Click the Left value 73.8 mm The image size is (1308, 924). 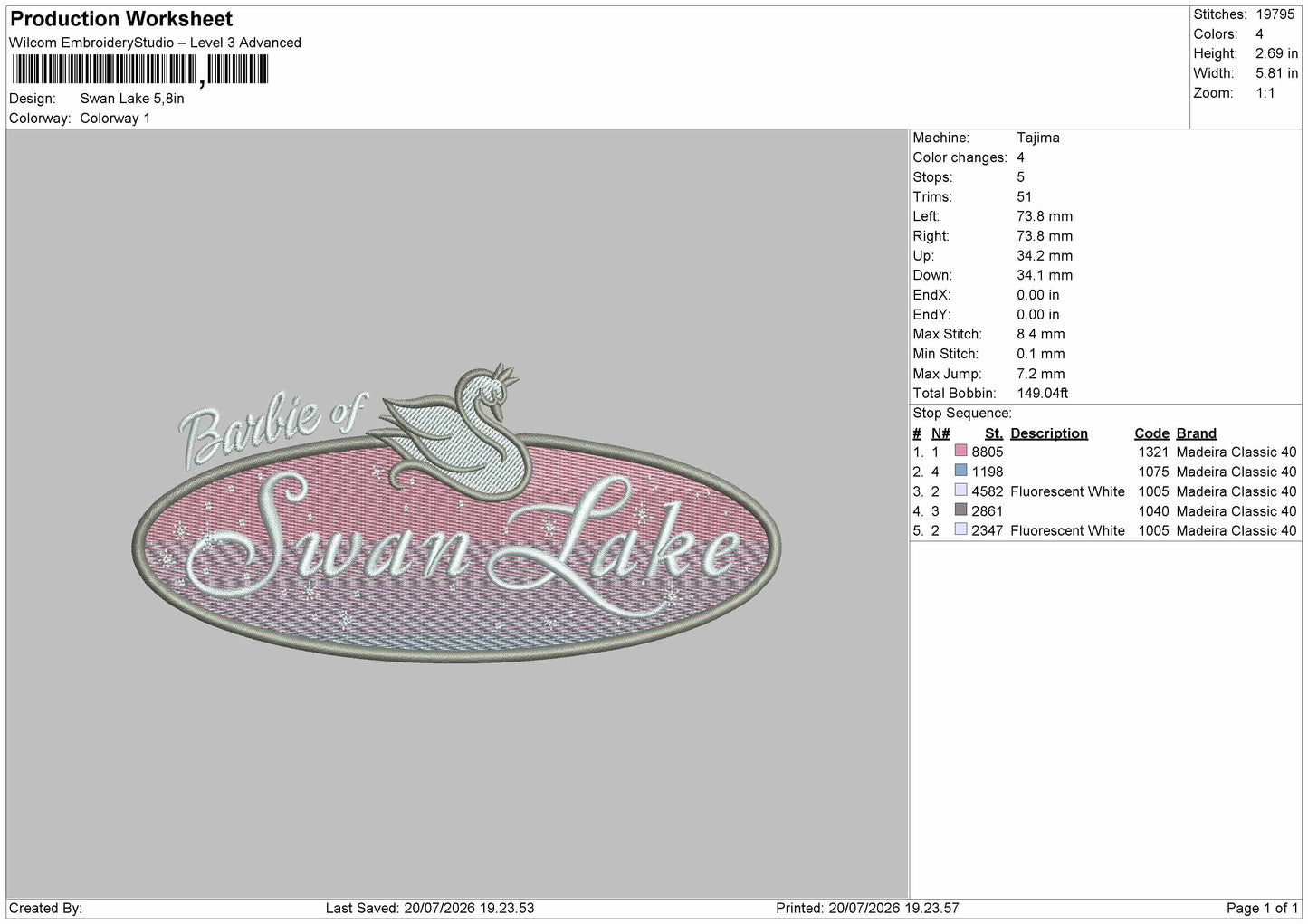coord(1045,217)
